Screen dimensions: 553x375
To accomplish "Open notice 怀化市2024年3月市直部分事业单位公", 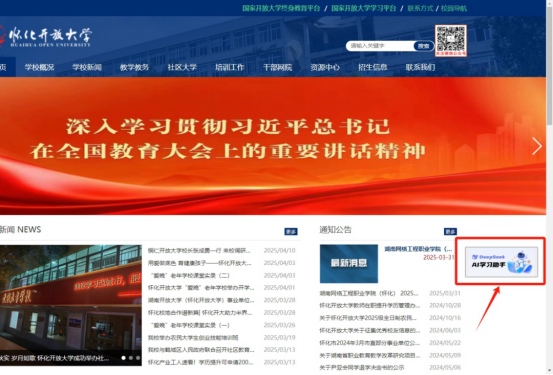I will 370,343.
